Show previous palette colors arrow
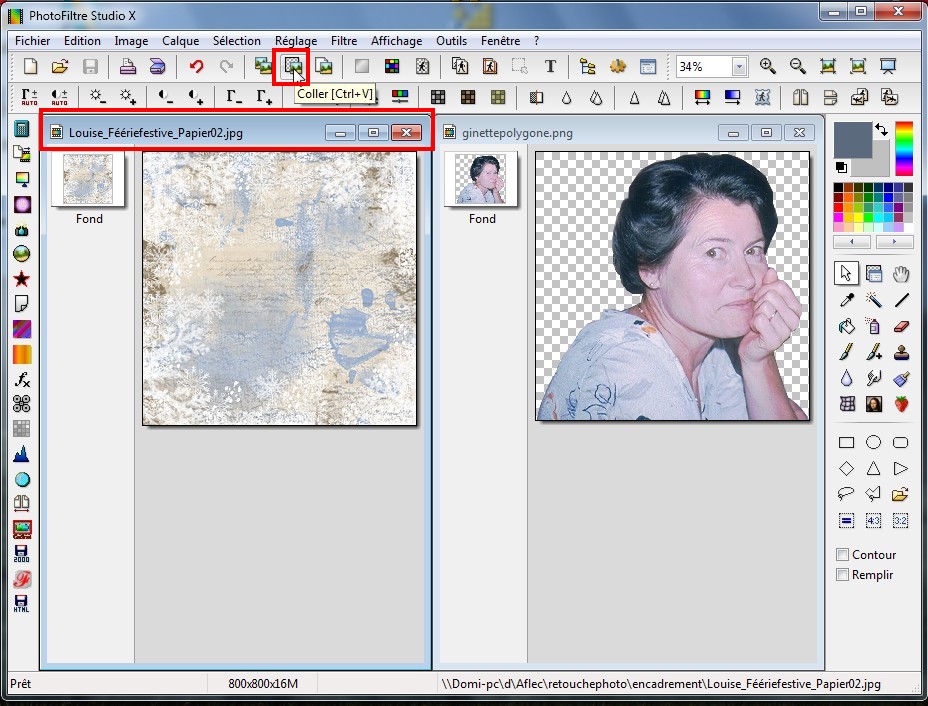The image size is (928, 706). 852,241
